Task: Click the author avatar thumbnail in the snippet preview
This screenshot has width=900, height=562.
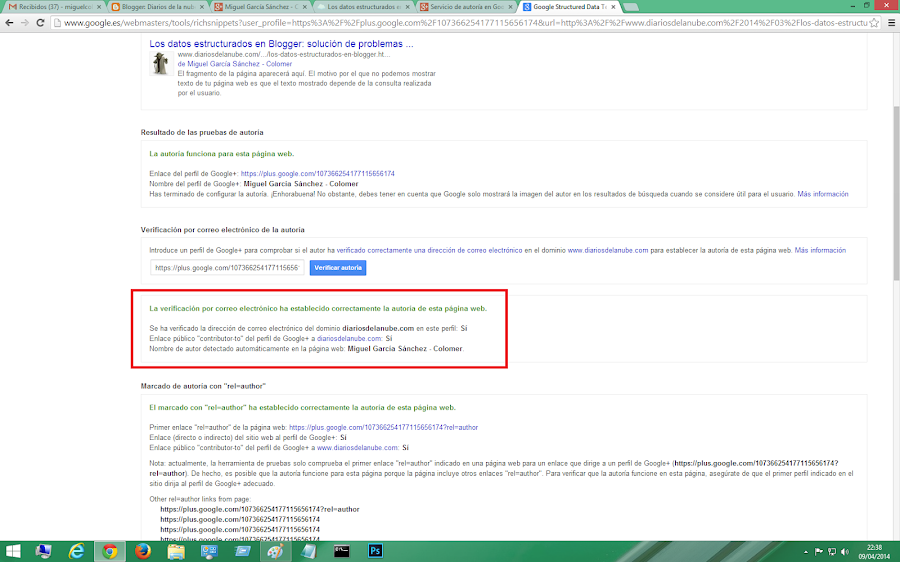Action: click(x=161, y=63)
